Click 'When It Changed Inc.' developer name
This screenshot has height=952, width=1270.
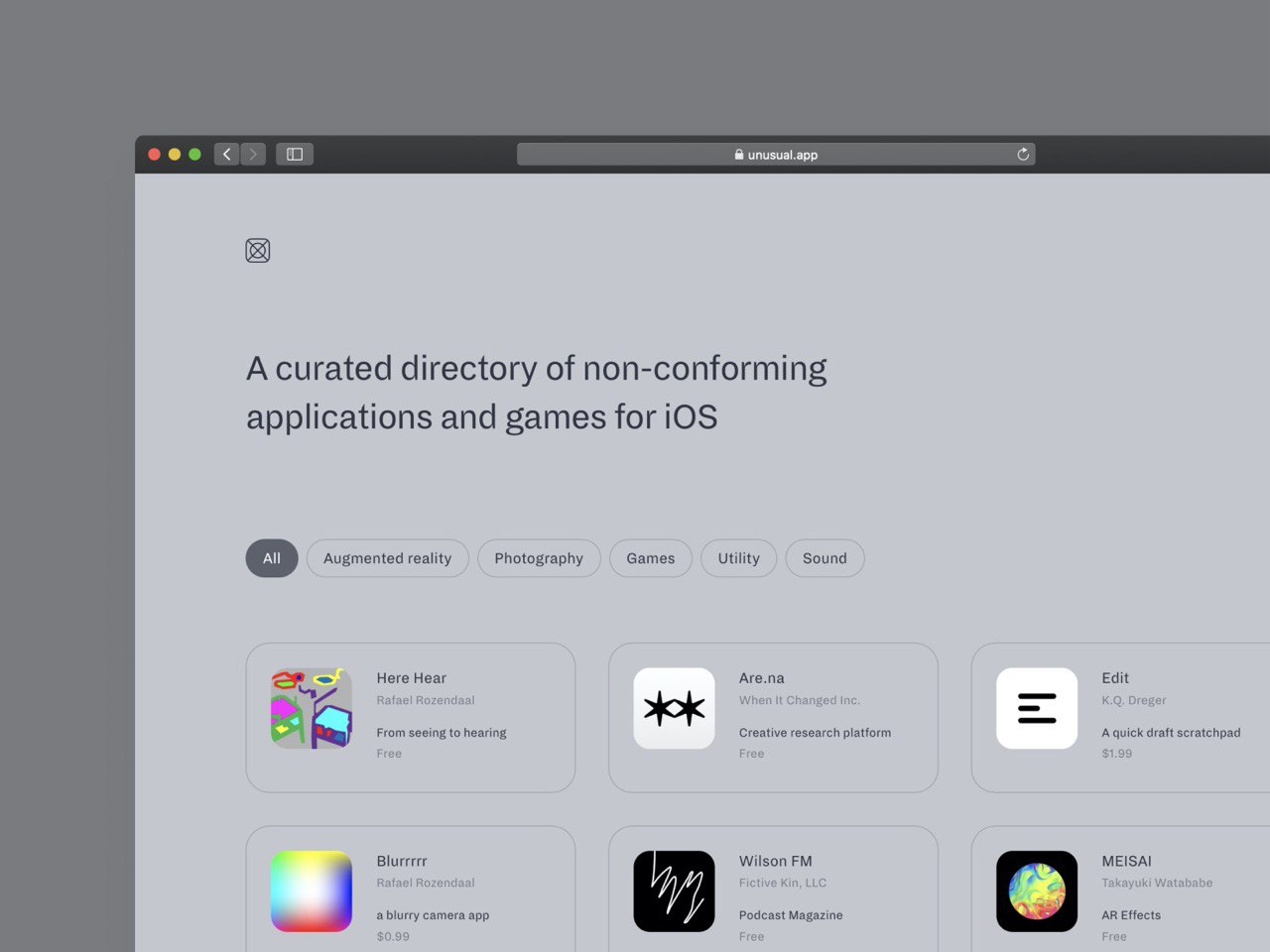800,700
